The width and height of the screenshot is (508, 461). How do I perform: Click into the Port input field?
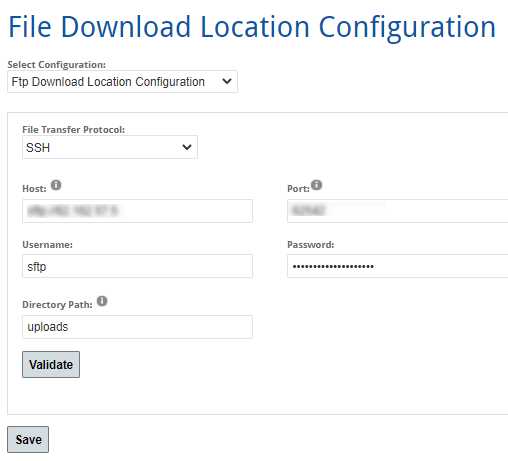[398, 211]
